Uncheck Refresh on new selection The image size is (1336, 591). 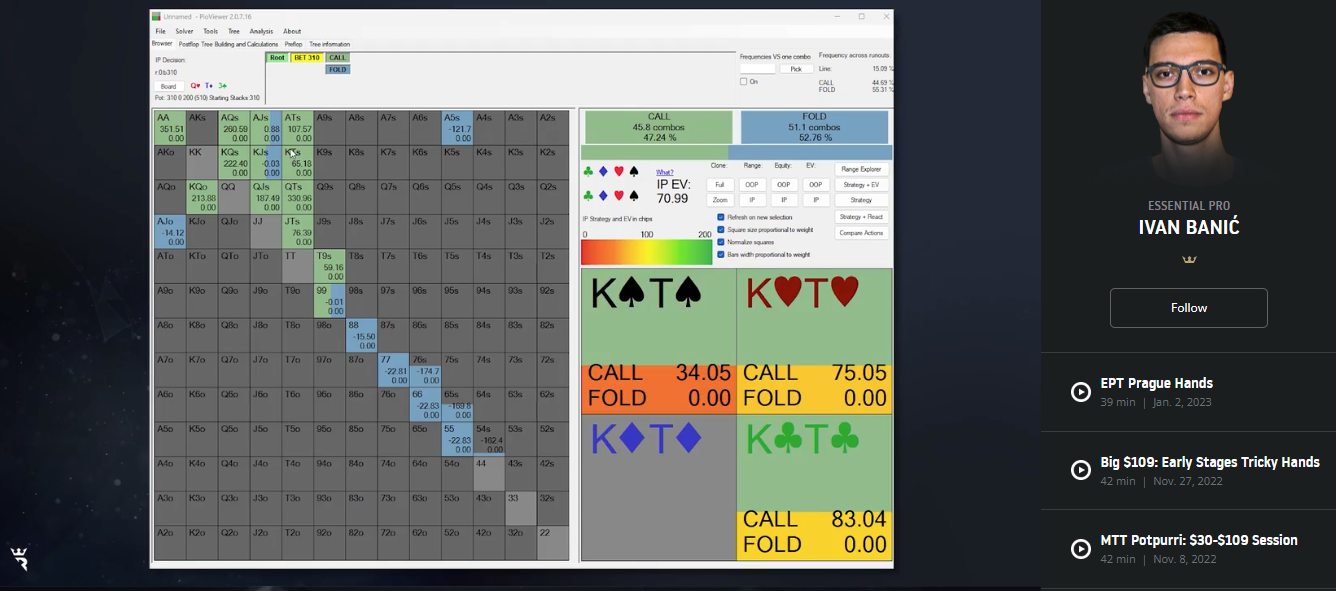click(721, 217)
